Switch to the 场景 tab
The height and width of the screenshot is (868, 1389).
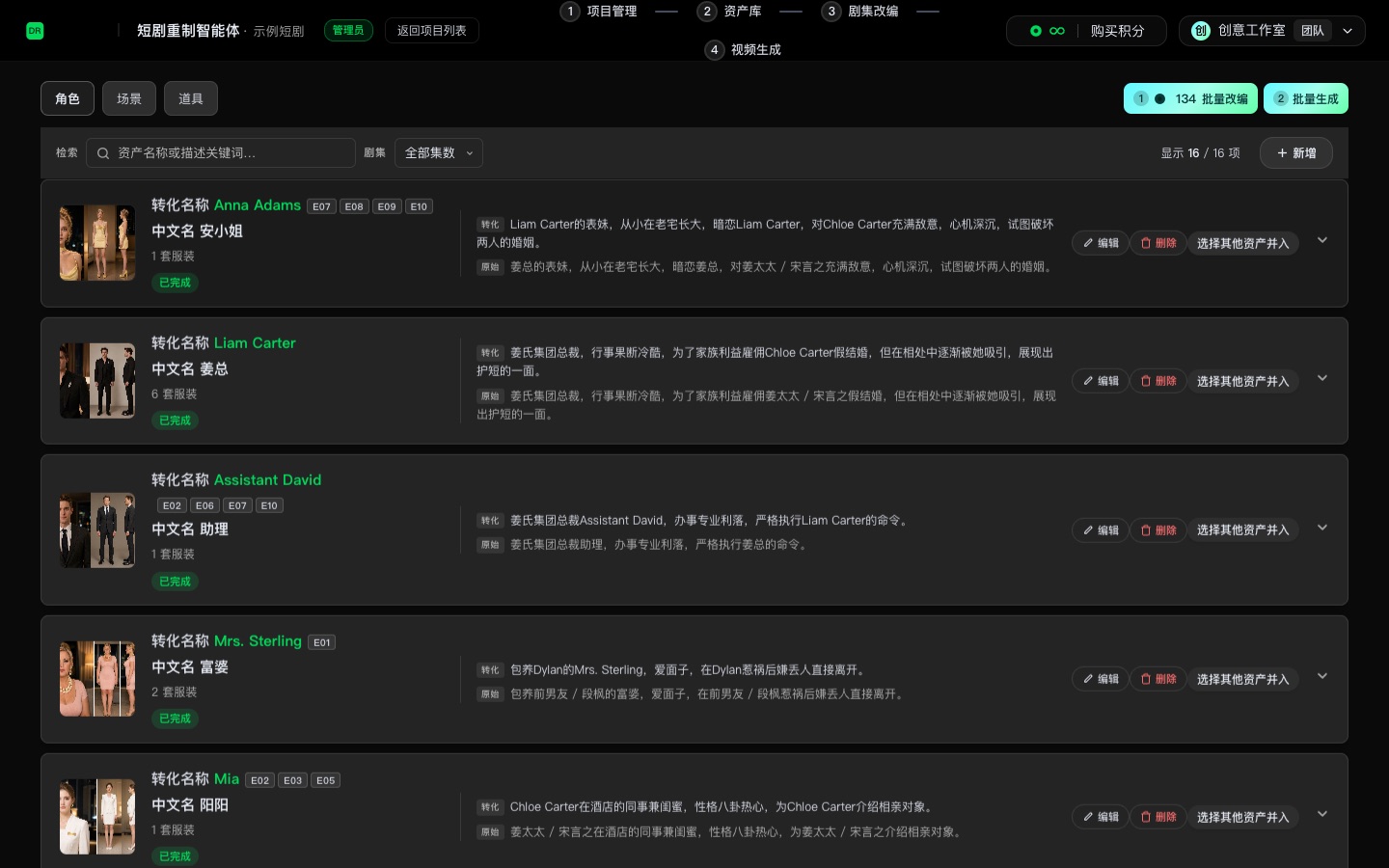pyautogui.click(x=129, y=98)
